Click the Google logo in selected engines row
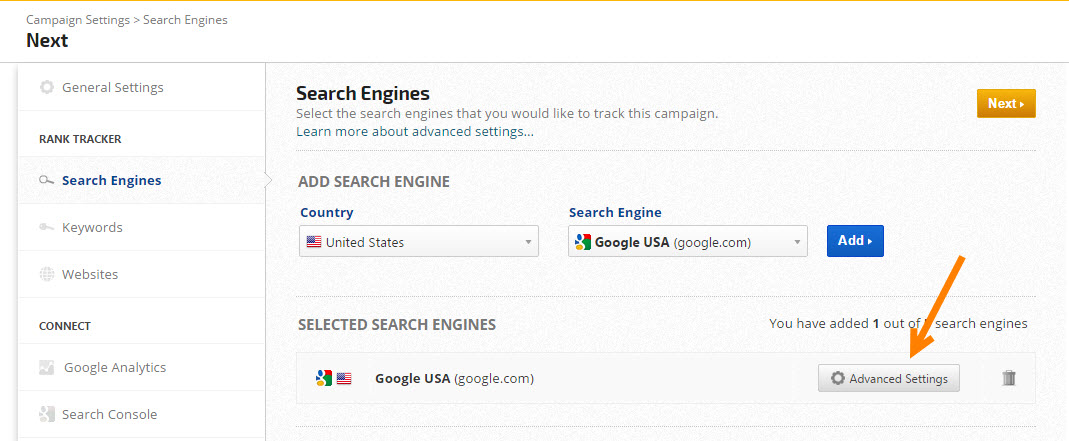1069x441 pixels. tap(324, 379)
